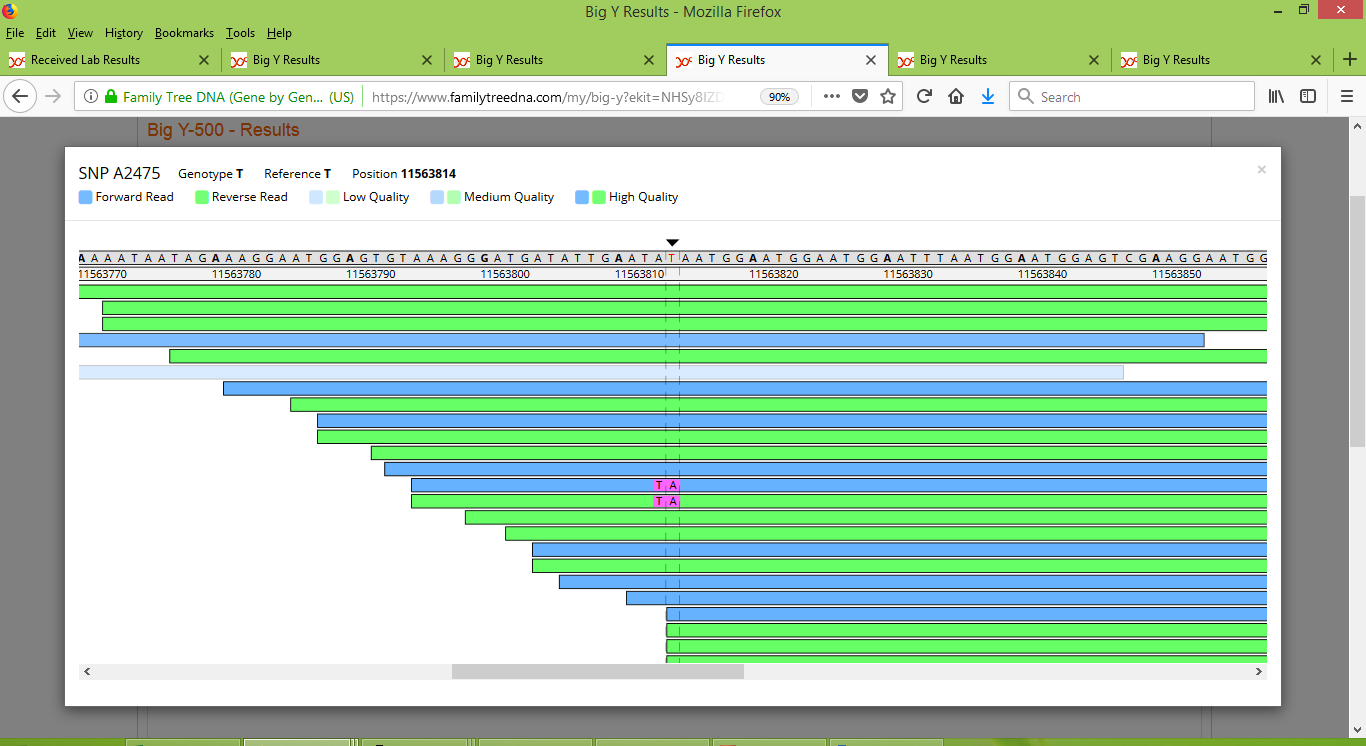
Task: Click the horizontal scrollbar thumb in viewer
Action: (598, 672)
